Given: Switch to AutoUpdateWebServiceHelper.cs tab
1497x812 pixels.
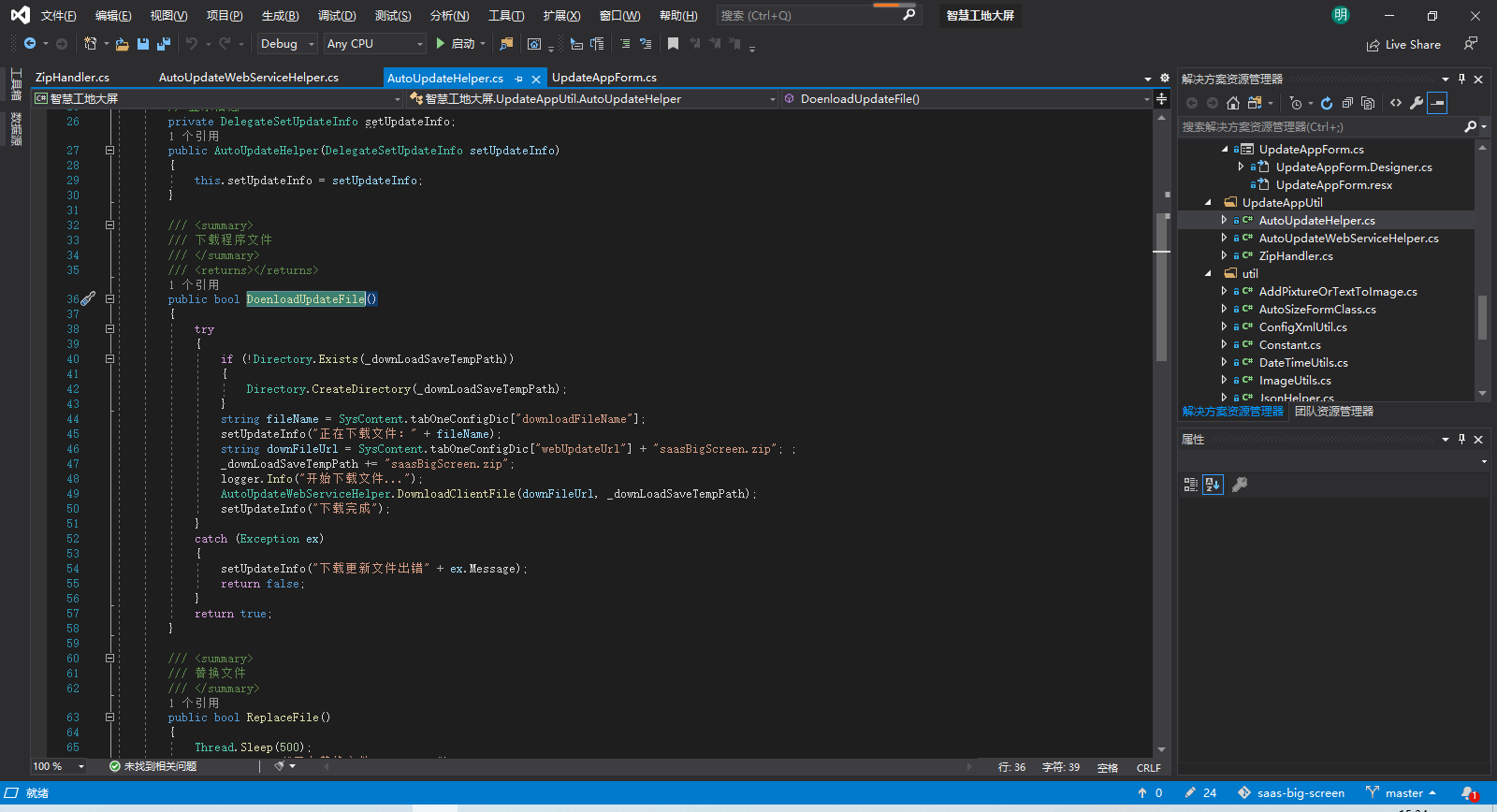Looking at the screenshot, I should pos(249,78).
